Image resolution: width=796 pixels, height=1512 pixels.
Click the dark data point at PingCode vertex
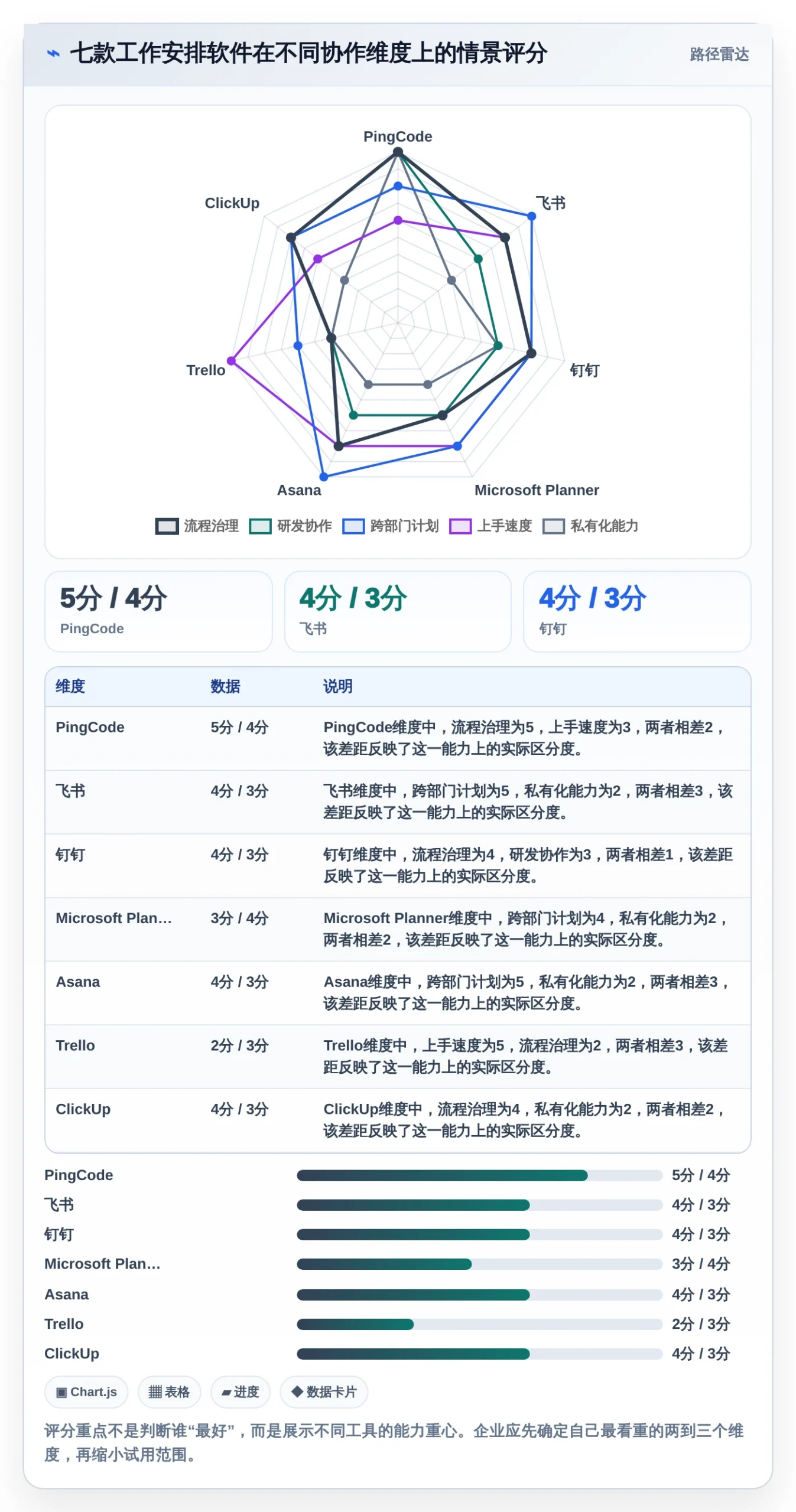coord(398,152)
